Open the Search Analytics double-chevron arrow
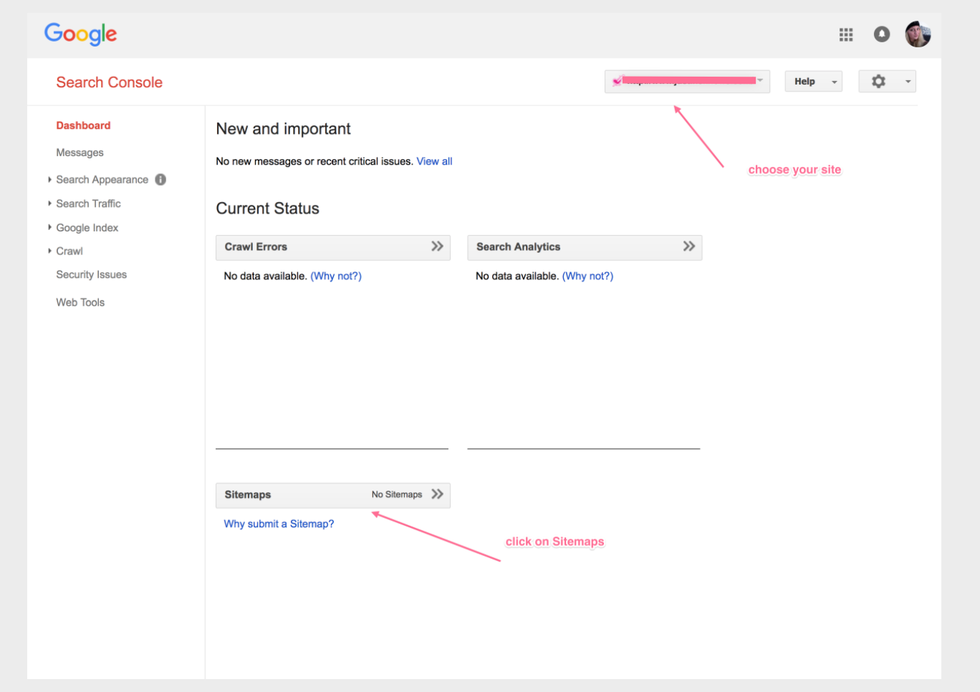Image resolution: width=980 pixels, height=692 pixels. [689, 246]
